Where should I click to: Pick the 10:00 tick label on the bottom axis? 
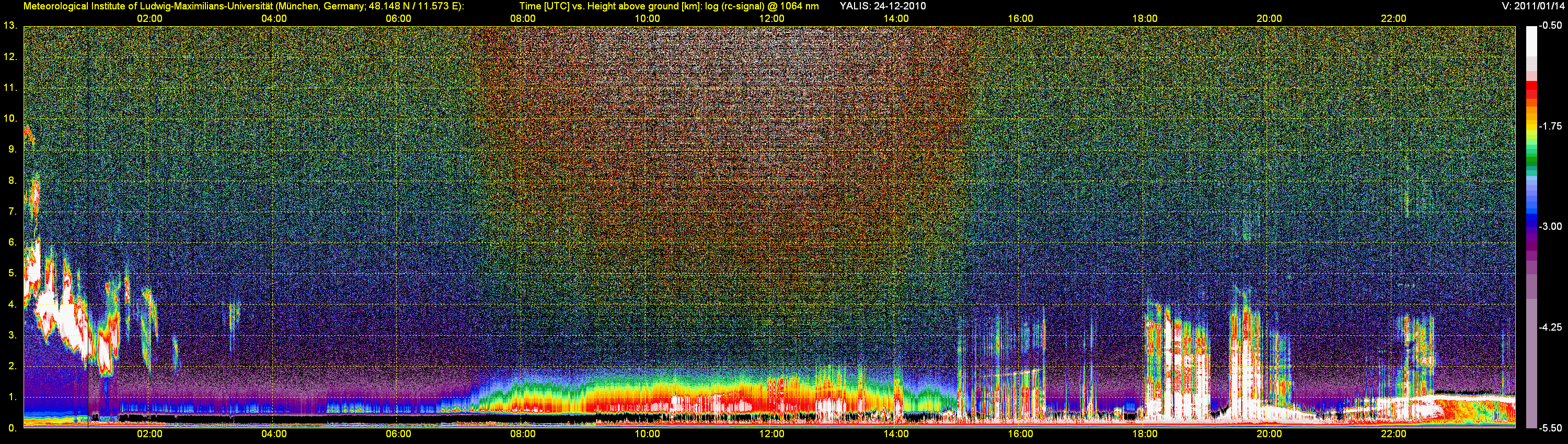coord(647,434)
